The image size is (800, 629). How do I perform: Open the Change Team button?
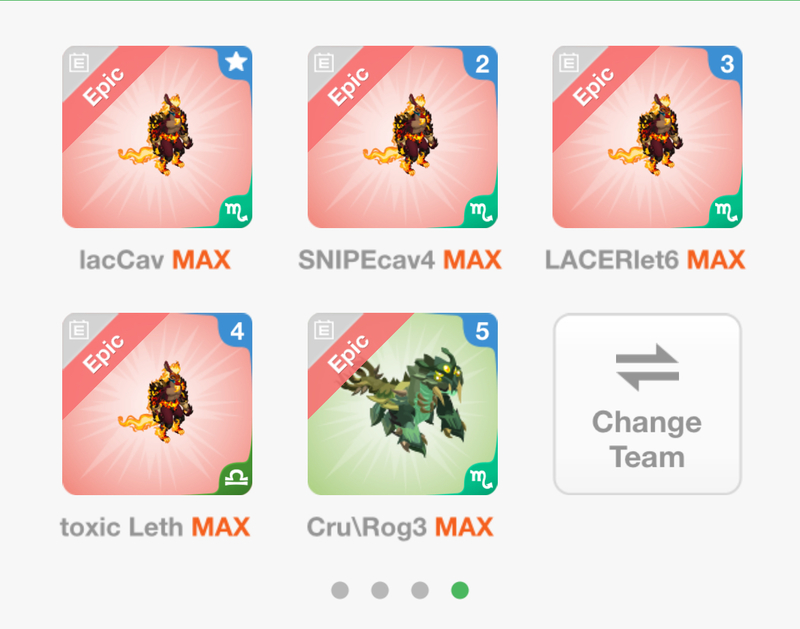click(647, 404)
